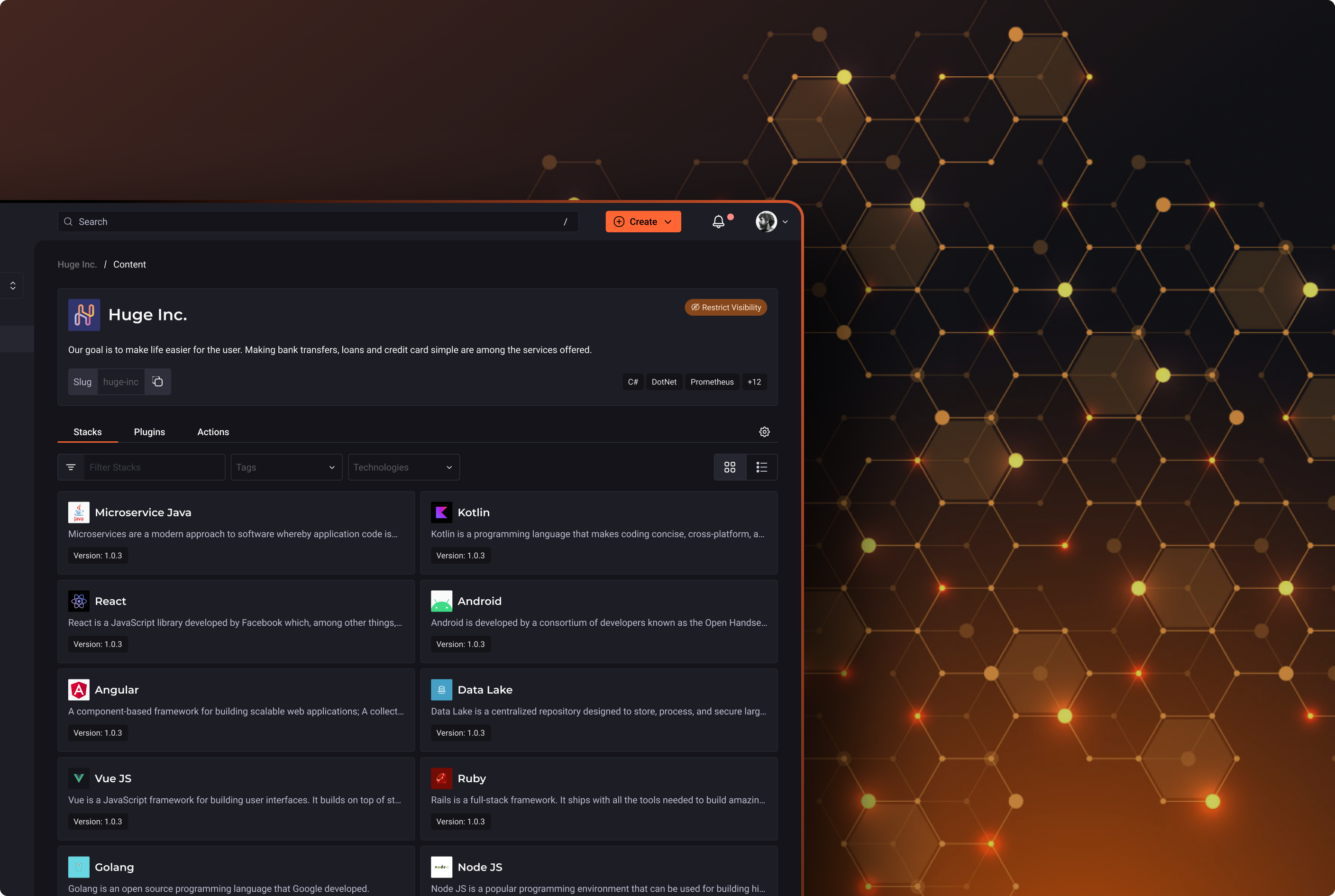
Task: Click the Data Lake icon
Action: click(441, 690)
